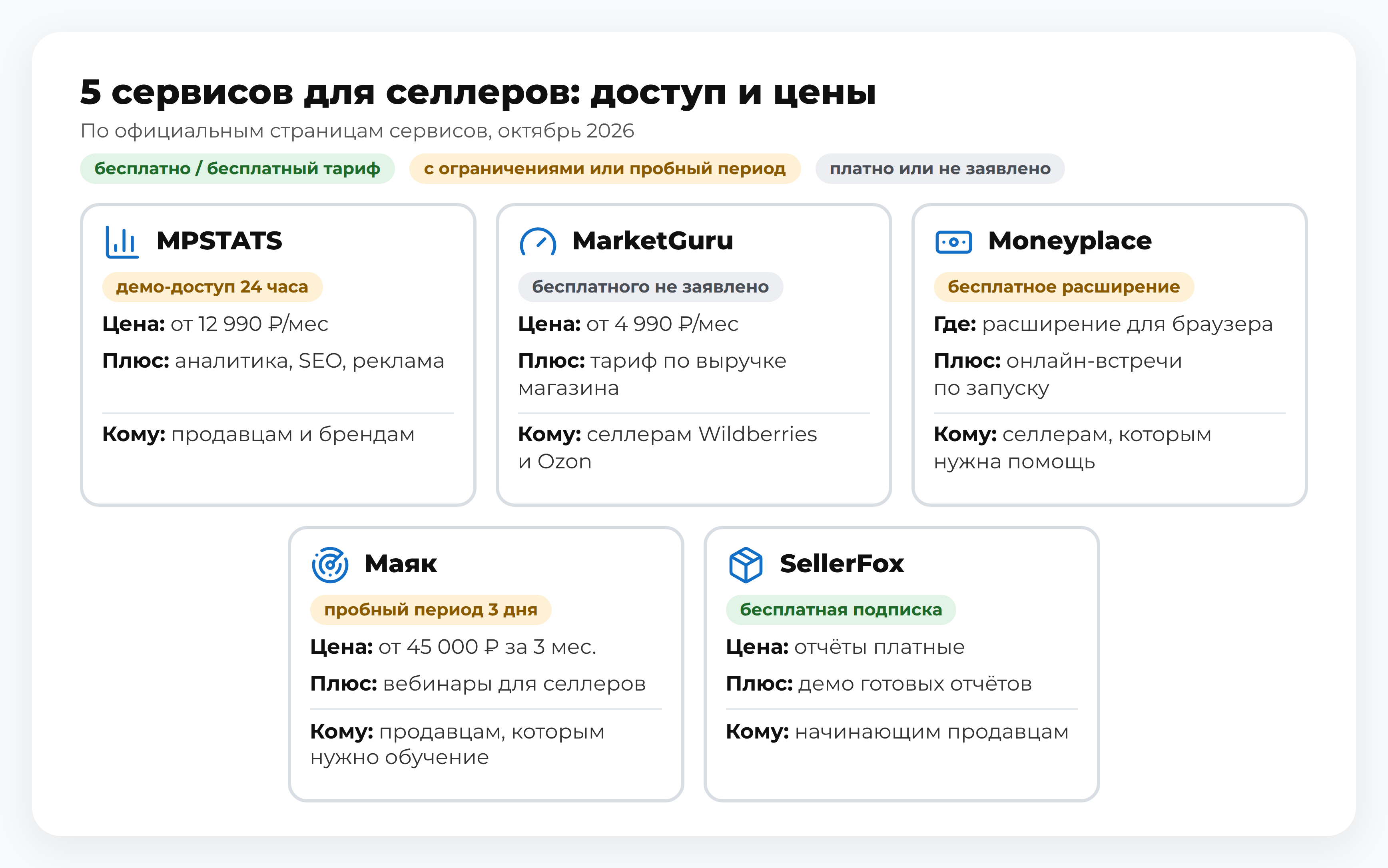Open the Moneyplace card title
The height and width of the screenshot is (868, 1388).
(1070, 242)
